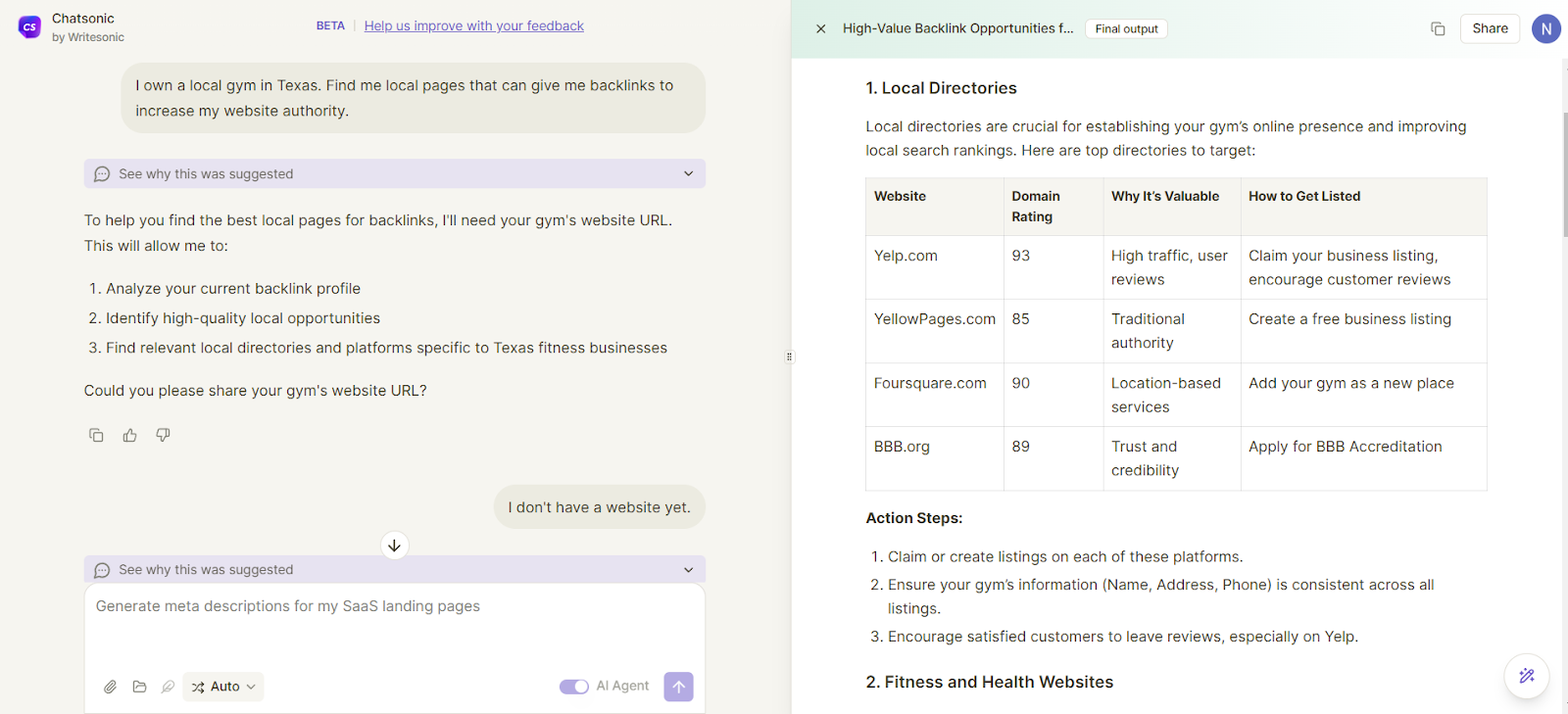Click the 'Action Steps:' heading
This screenshot has width=1568, height=714.
(x=913, y=518)
